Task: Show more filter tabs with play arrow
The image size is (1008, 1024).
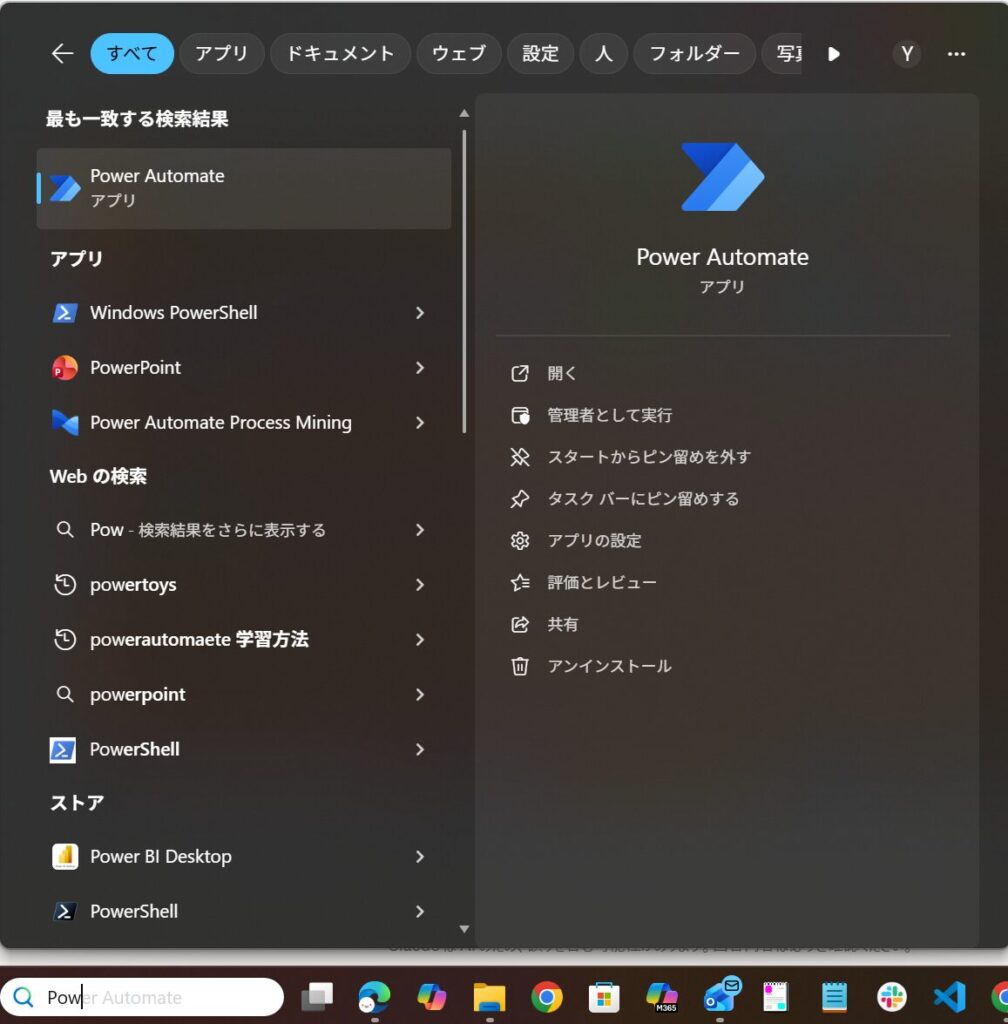Action: tap(834, 54)
